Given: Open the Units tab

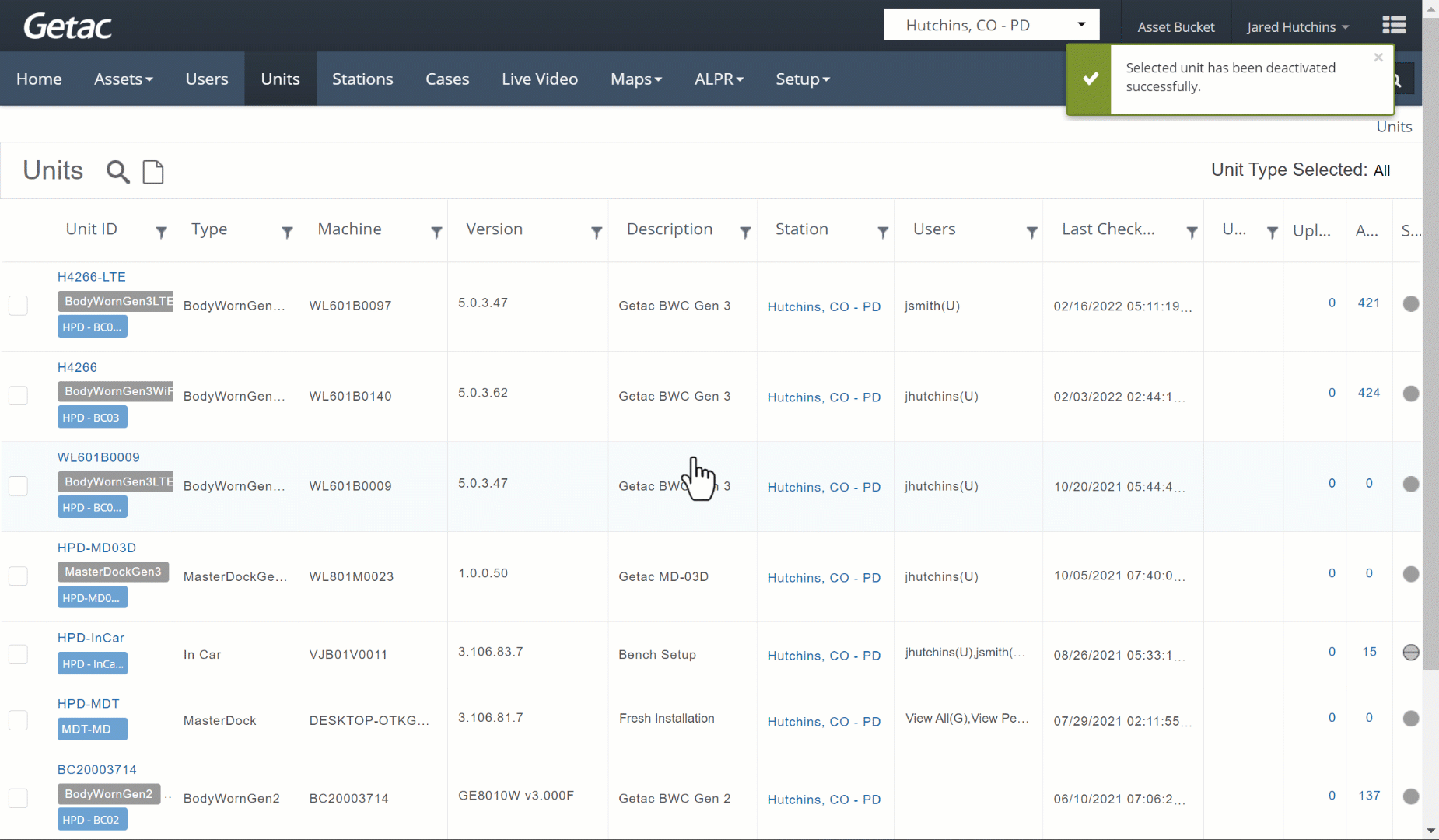Looking at the screenshot, I should [280, 79].
